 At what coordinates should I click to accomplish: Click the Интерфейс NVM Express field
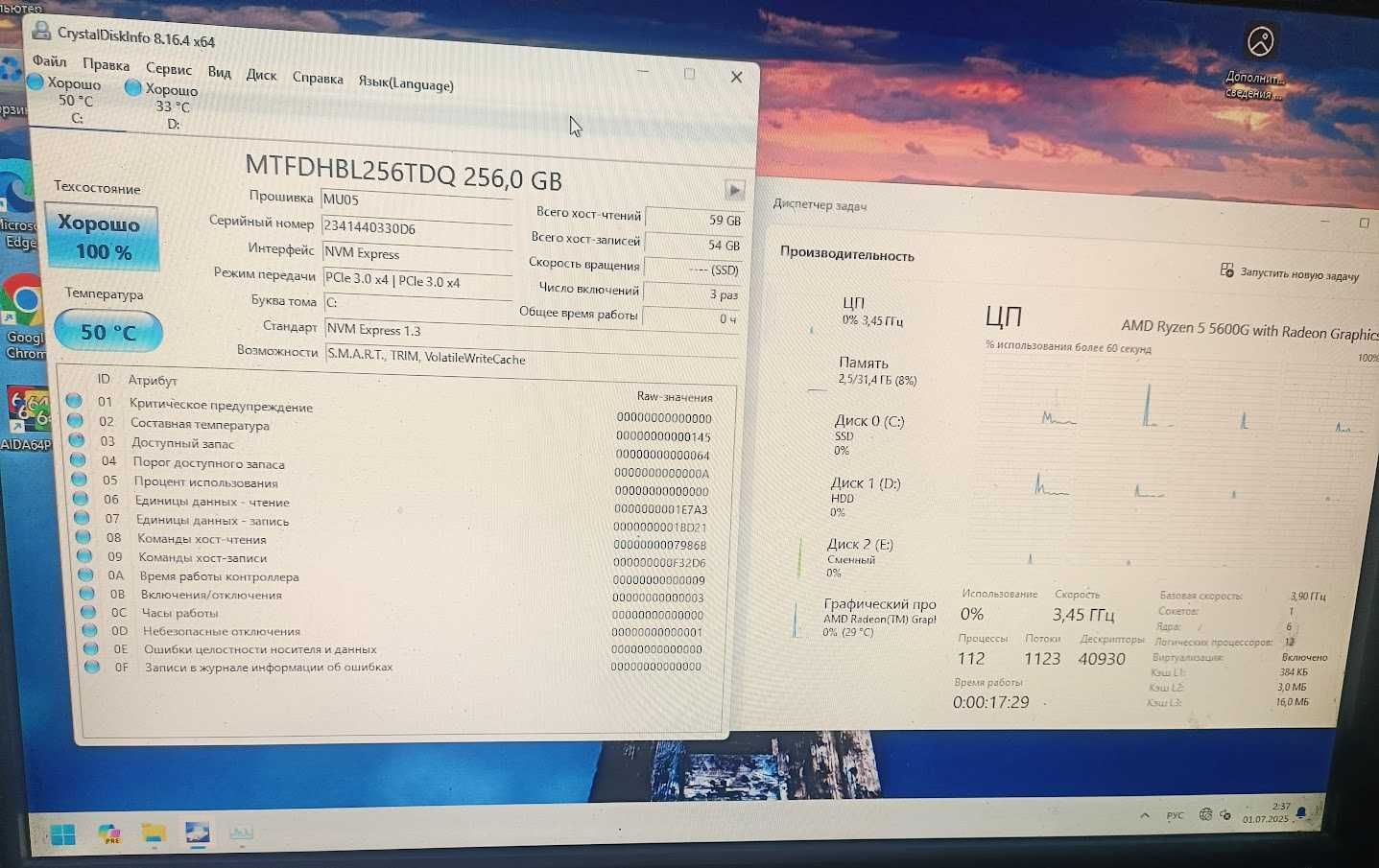pos(417,254)
